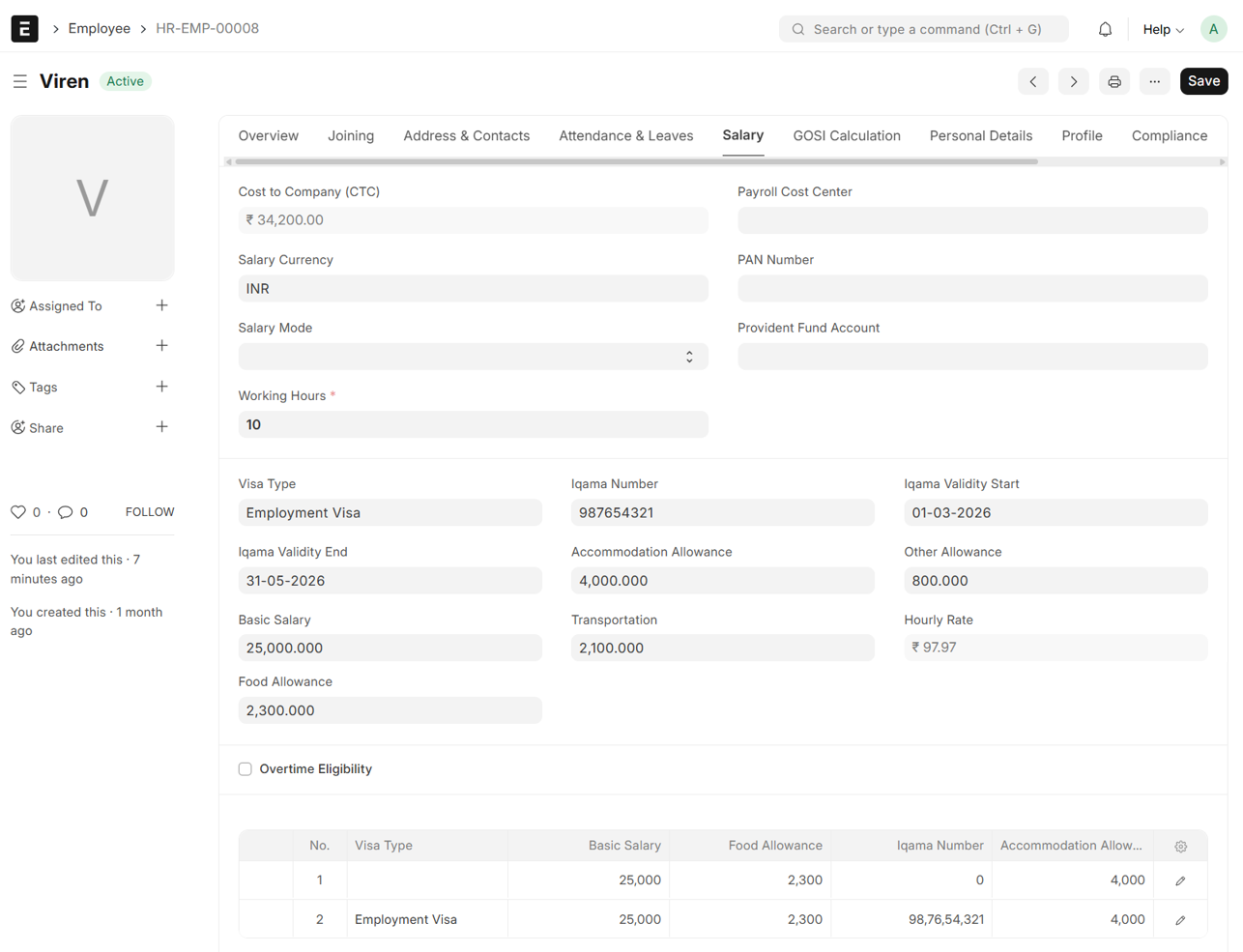Screen dimensions: 1243x952
Task: Go to previous employee record
Action: [1033, 81]
